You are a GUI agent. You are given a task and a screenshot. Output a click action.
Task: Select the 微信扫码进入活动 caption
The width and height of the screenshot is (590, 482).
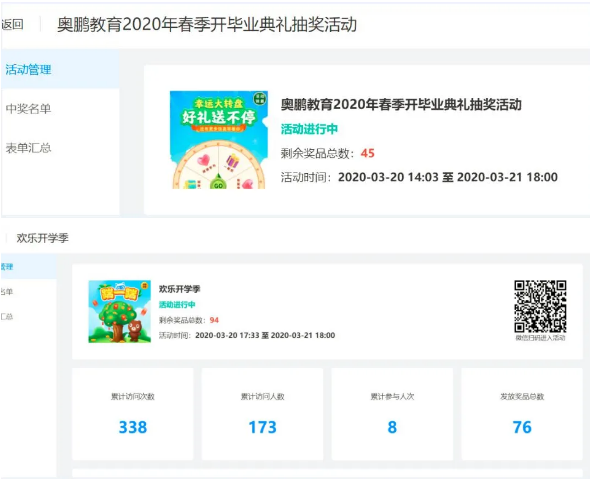(x=540, y=338)
